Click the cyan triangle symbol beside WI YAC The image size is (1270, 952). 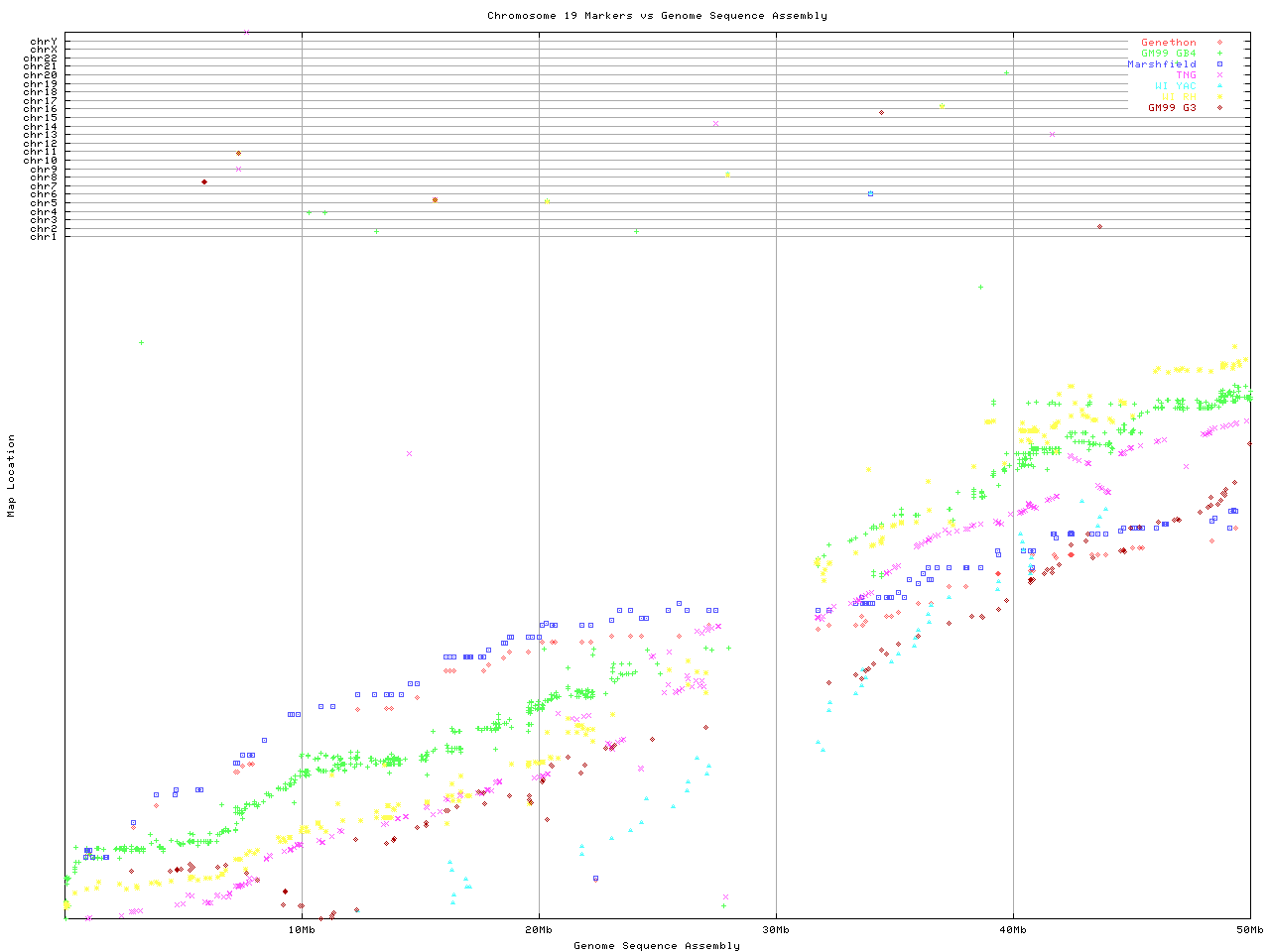coord(1219,86)
